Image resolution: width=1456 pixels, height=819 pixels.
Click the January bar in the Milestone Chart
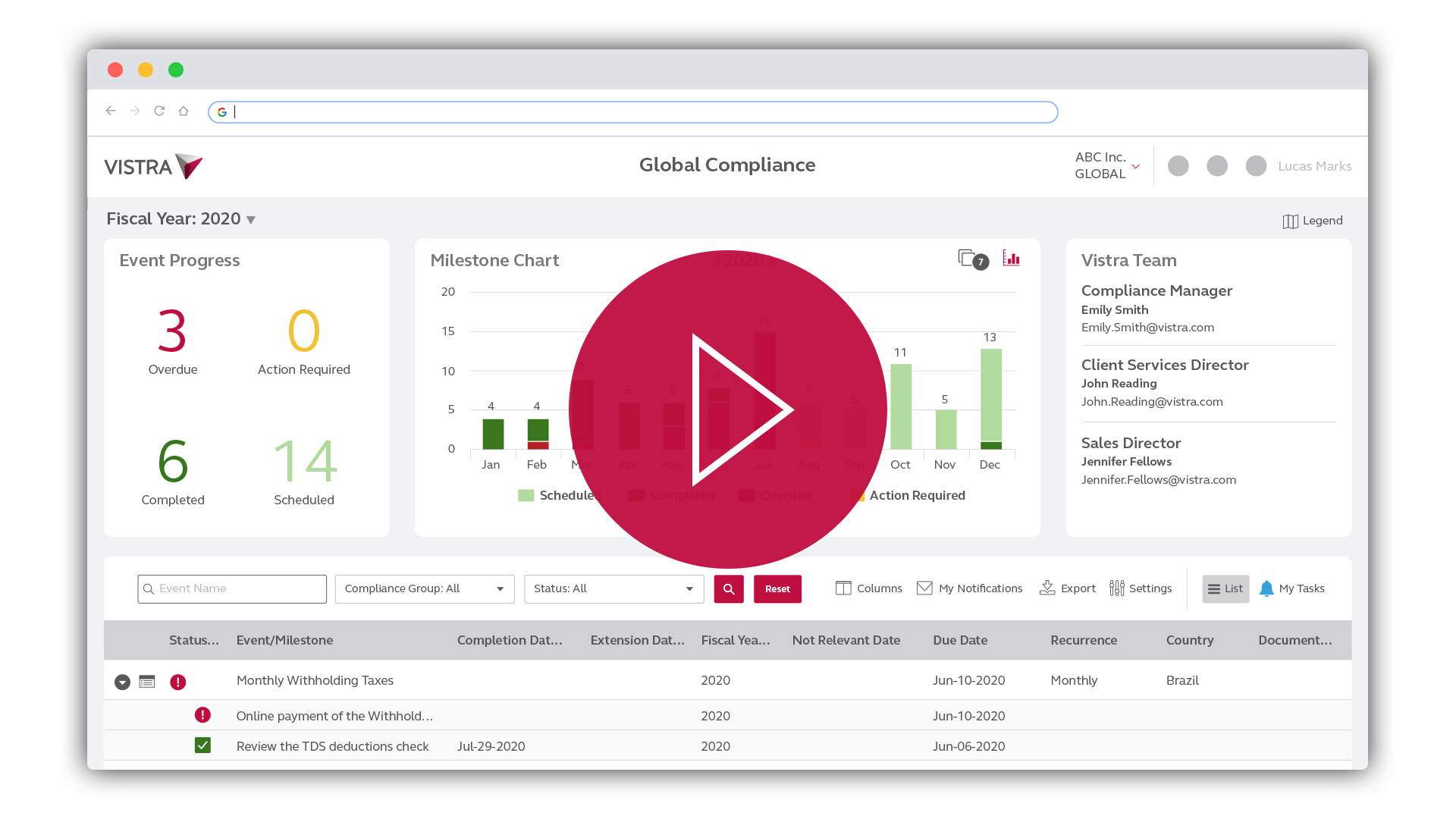pyautogui.click(x=493, y=434)
